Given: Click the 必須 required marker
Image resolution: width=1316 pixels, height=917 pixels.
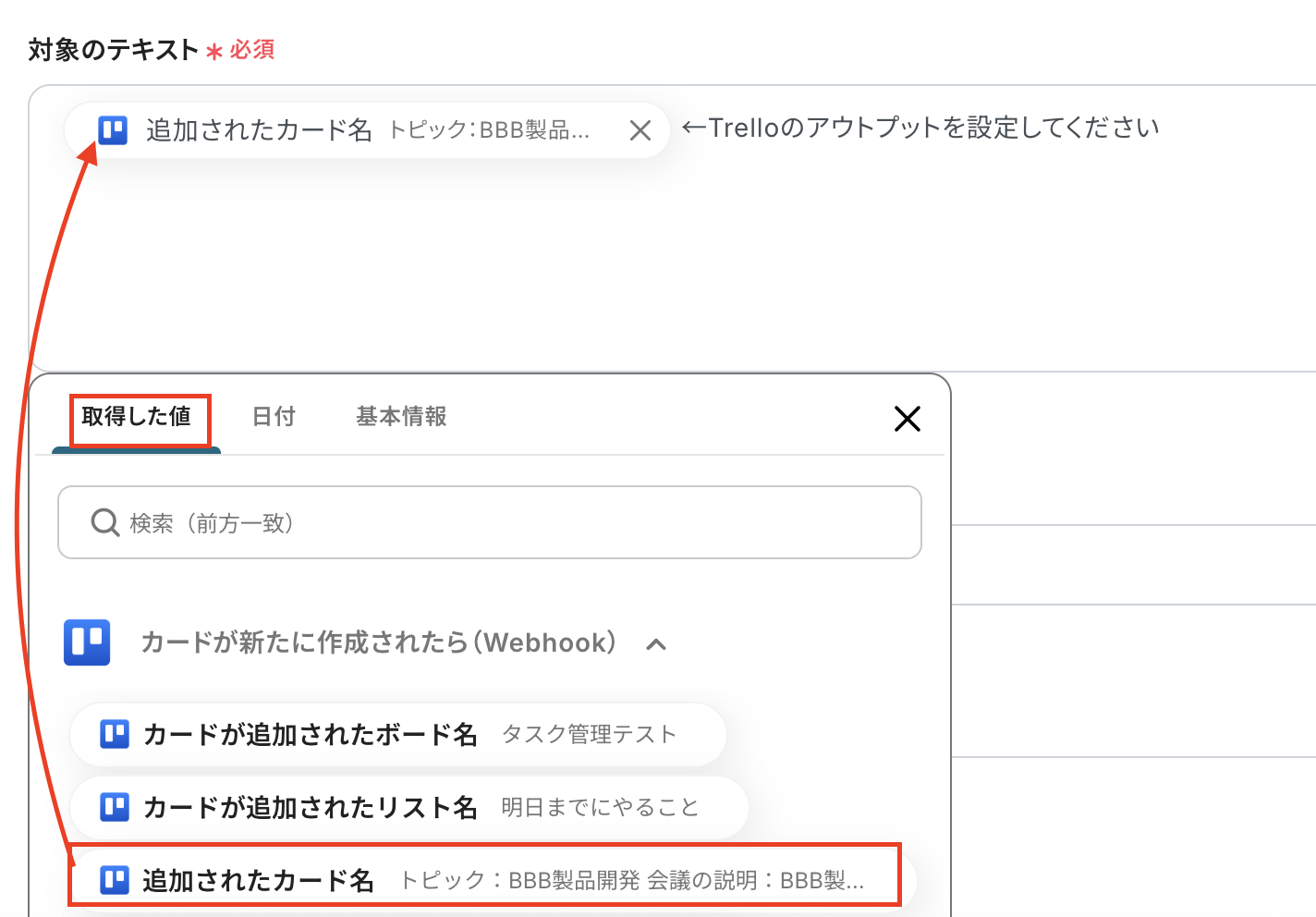Looking at the screenshot, I should (251, 49).
